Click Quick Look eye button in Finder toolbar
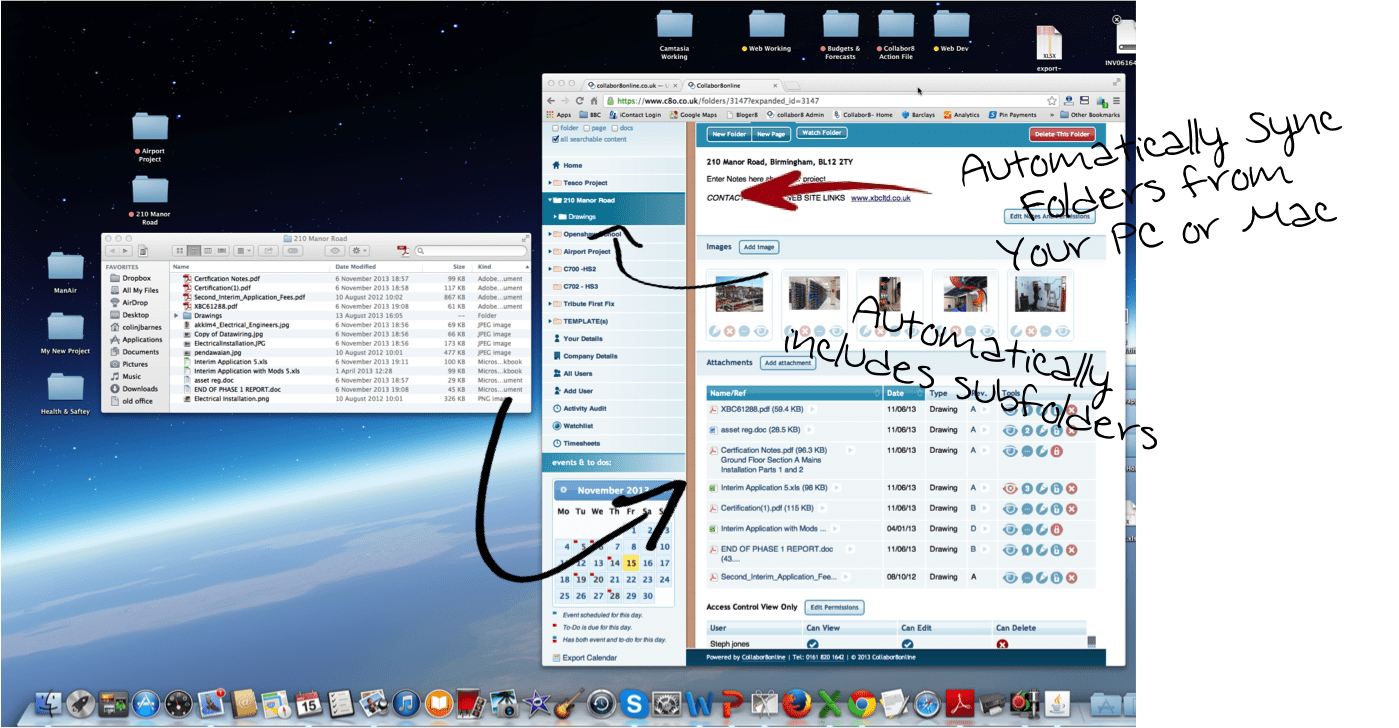1399x728 pixels. point(336,250)
